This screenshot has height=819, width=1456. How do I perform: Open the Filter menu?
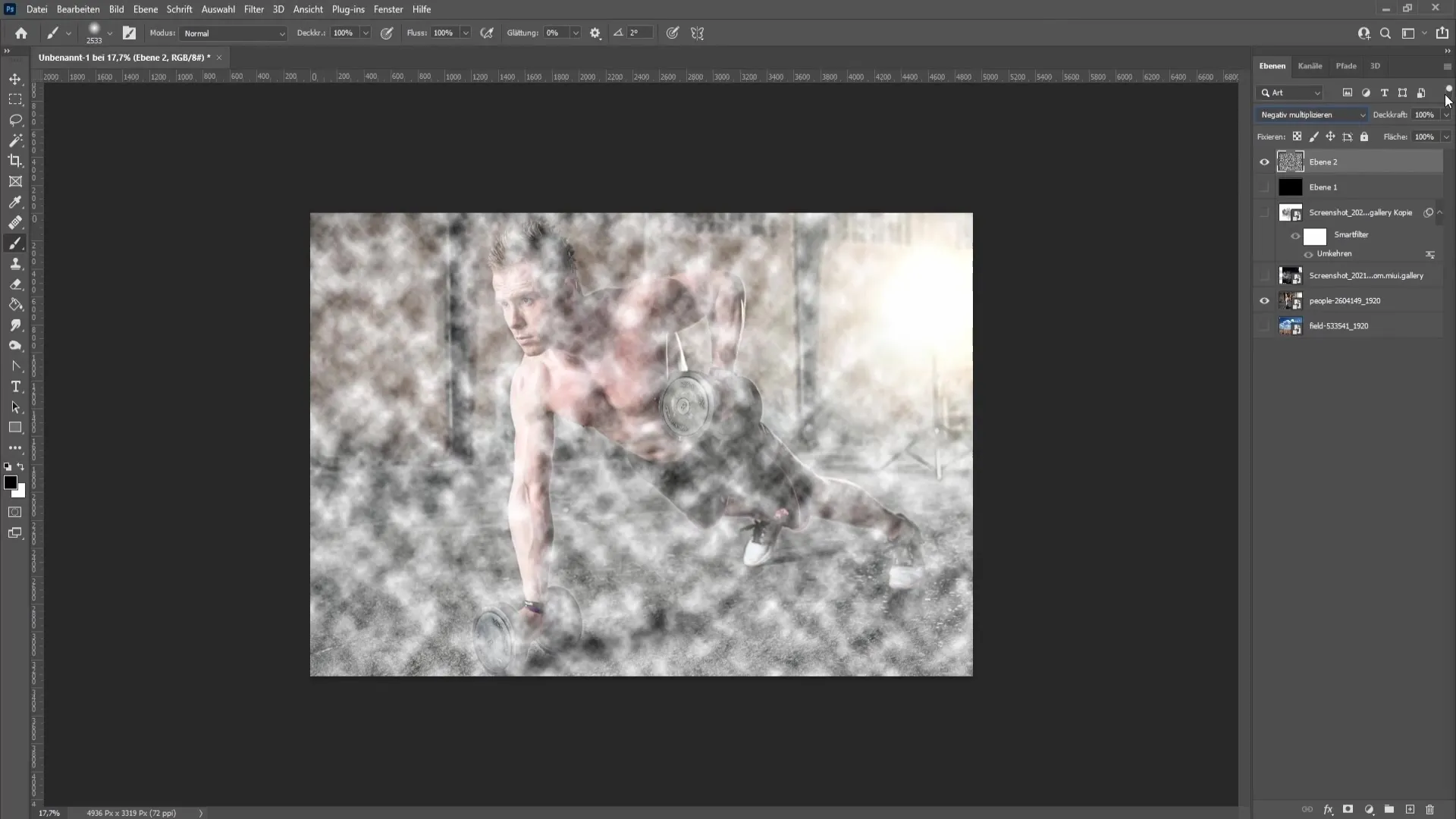[254, 9]
